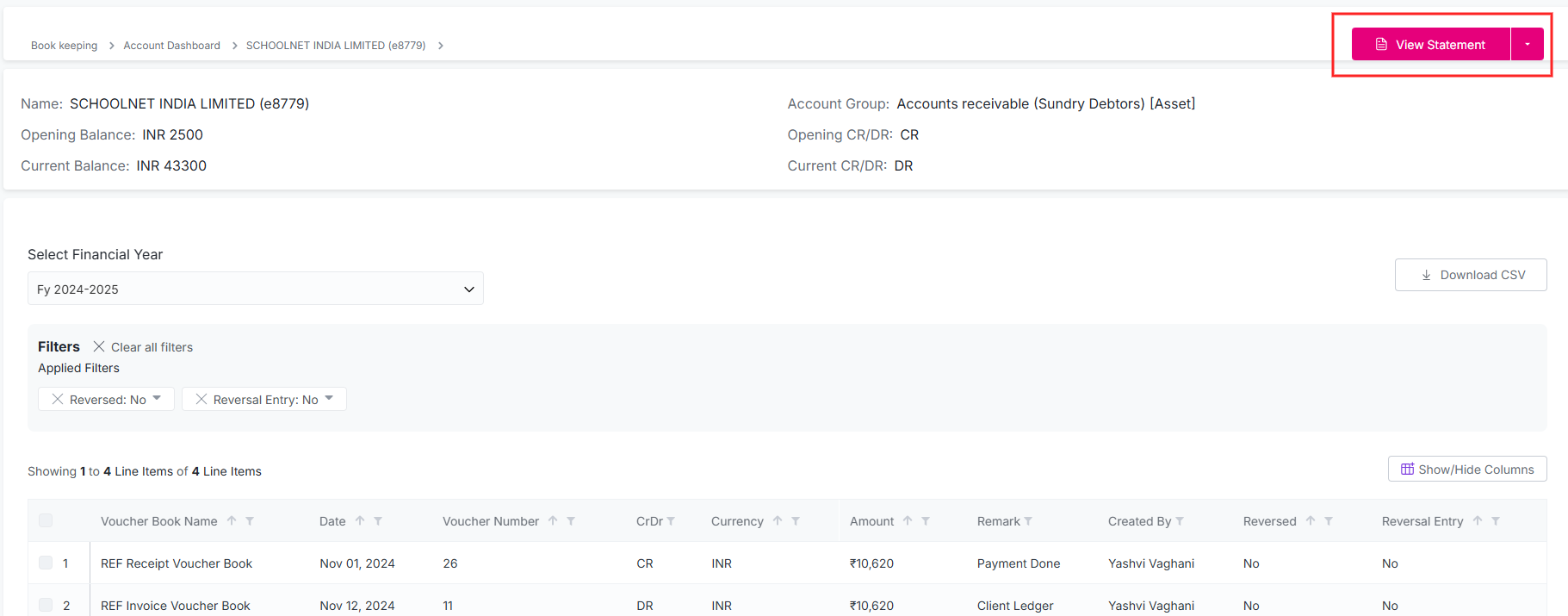Filter the Created By column
This screenshot has height=616, width=1568.
1180,521
